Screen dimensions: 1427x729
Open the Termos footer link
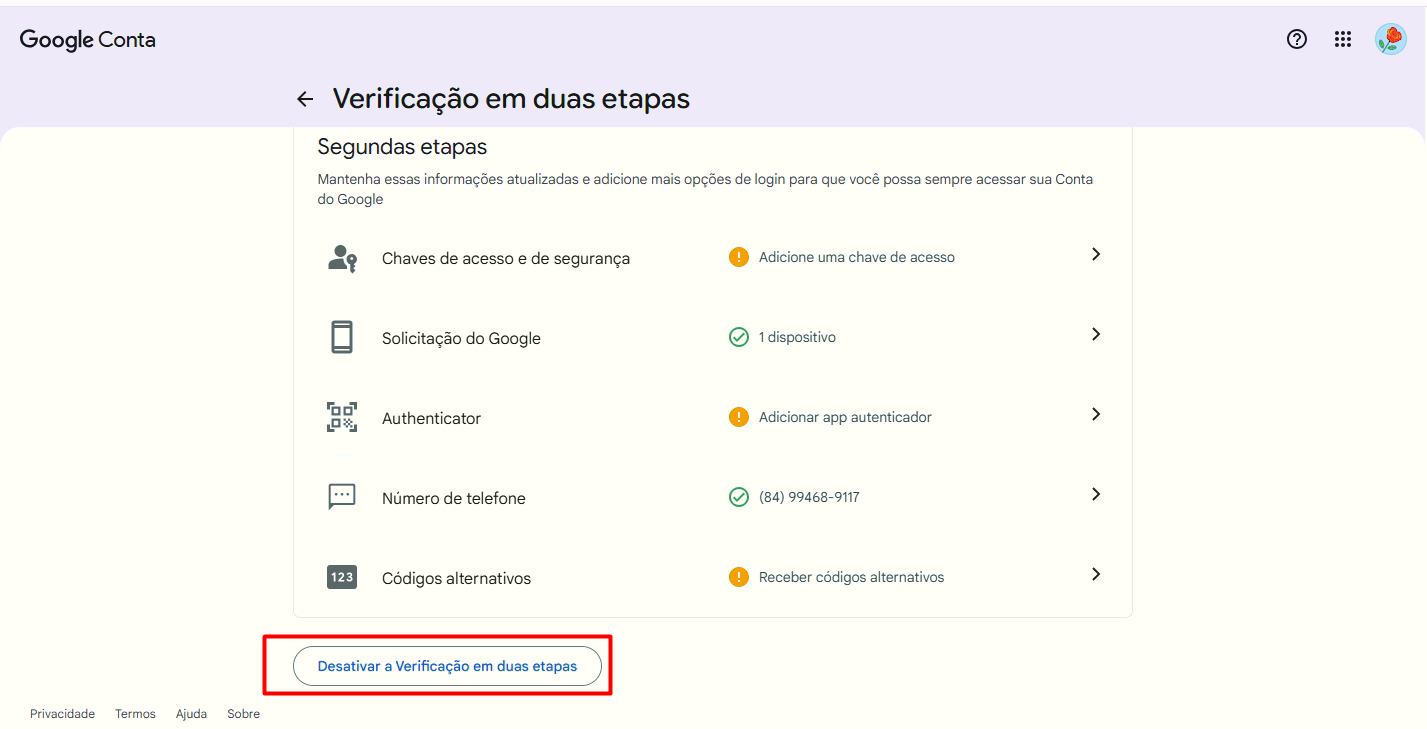click(x=135, y=714)
